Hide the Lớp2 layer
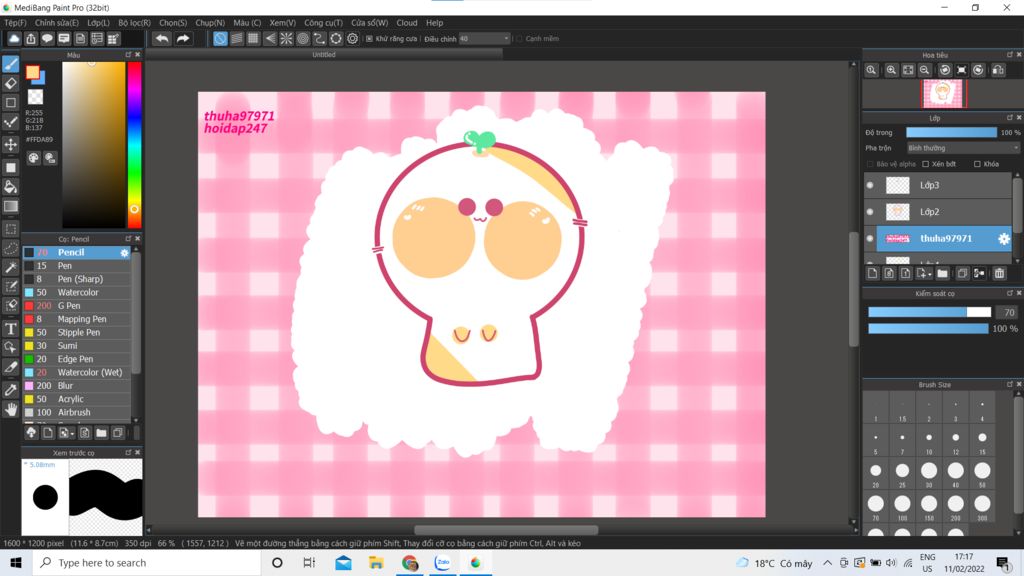Screen dimensions: 1024x576 click(x=870, y=212)
